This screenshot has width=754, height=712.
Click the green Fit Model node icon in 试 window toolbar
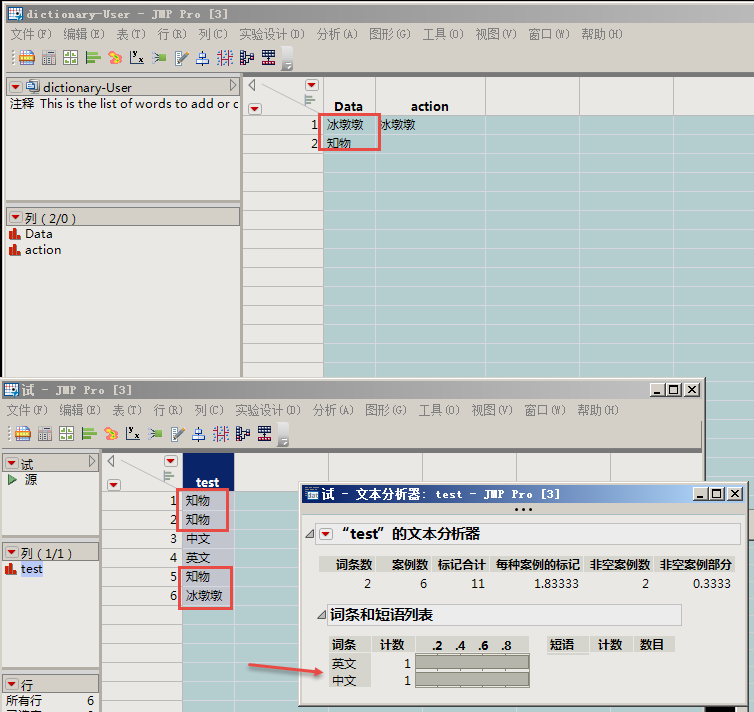(155, 434)
